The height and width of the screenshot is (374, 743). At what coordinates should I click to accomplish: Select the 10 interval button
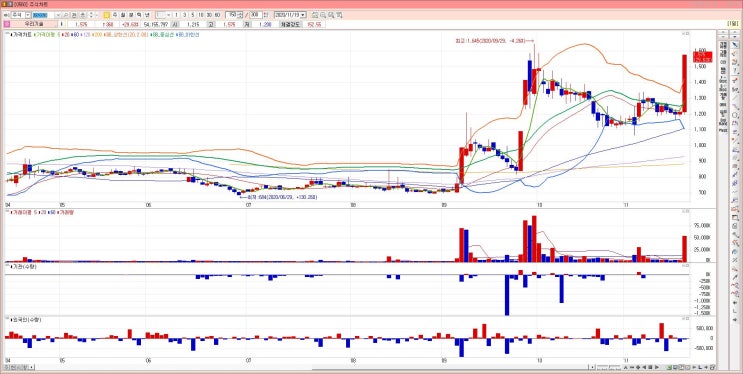[201, 15]
